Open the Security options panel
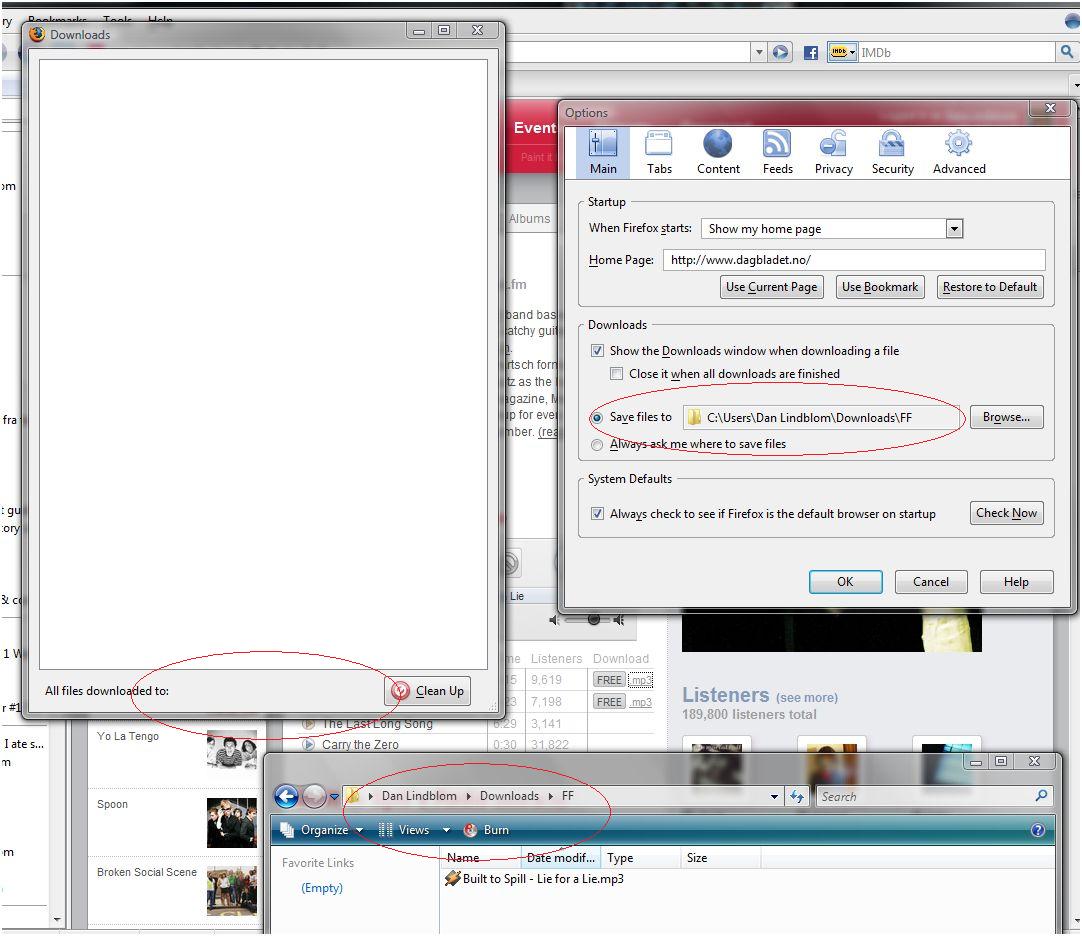 point(892,153)
